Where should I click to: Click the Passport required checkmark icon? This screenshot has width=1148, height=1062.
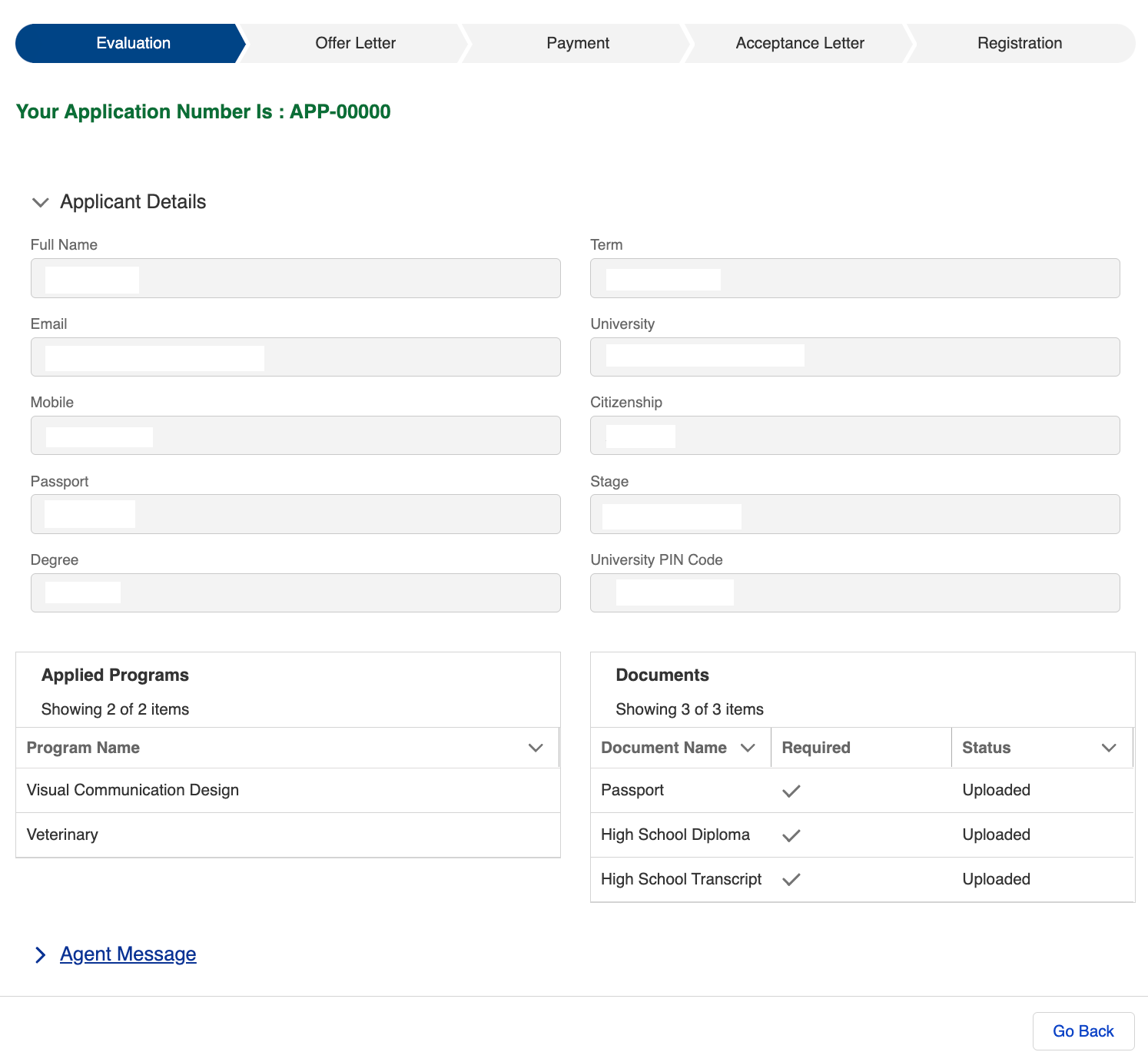791,791
